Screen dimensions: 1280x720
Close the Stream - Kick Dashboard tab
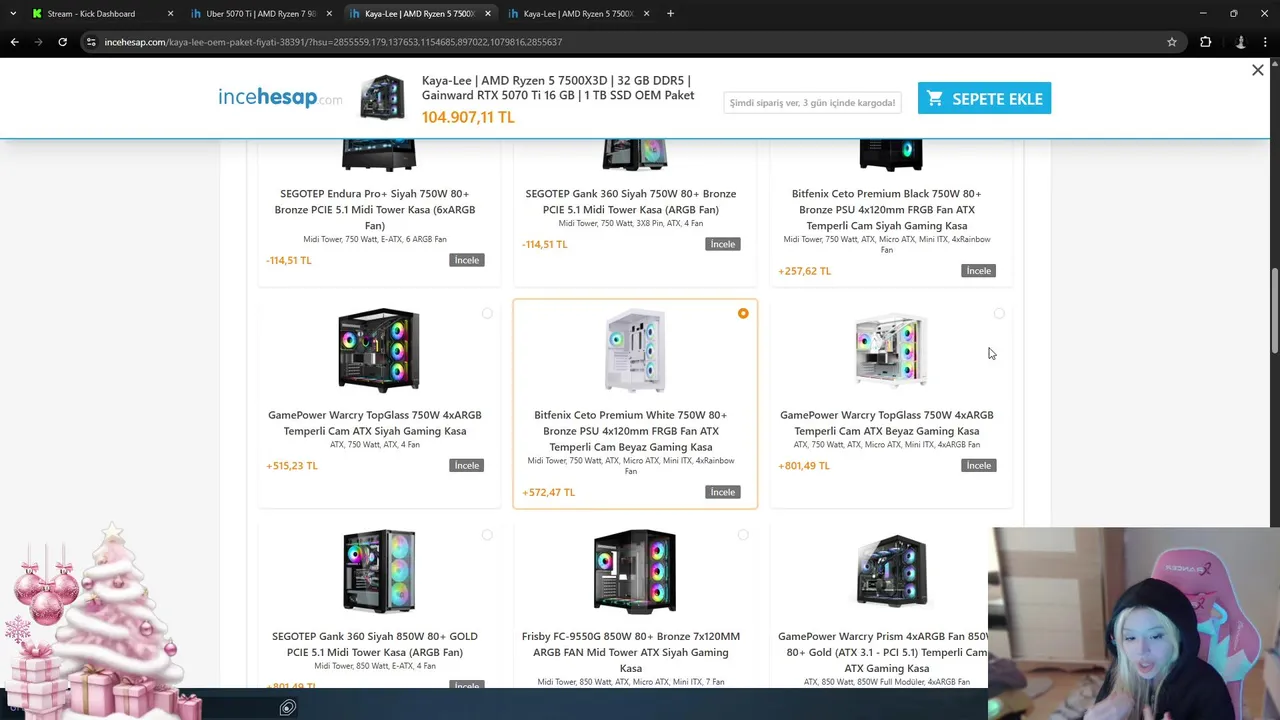(170, 13)
